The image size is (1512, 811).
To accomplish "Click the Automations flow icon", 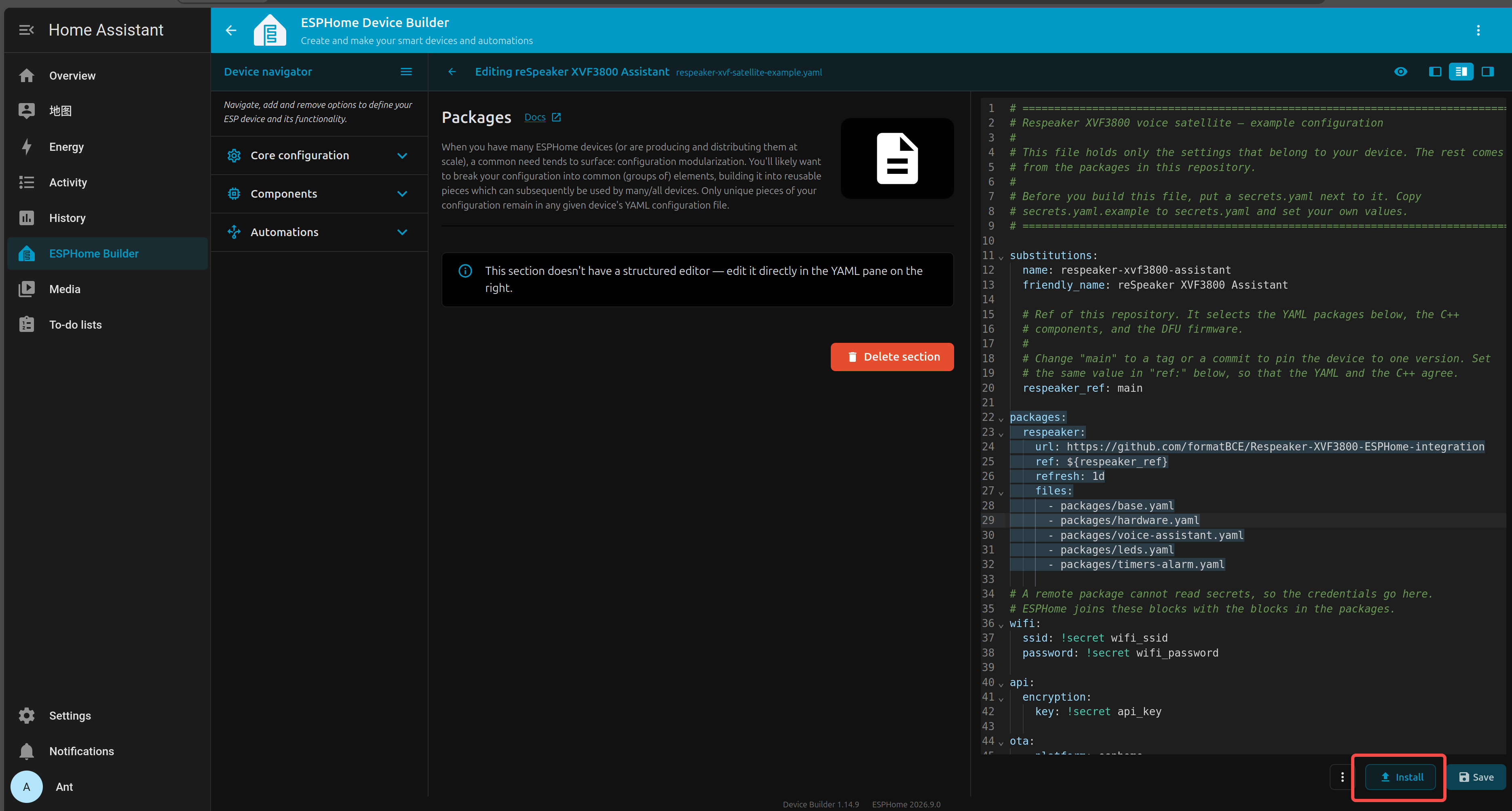I will [234, 232].
